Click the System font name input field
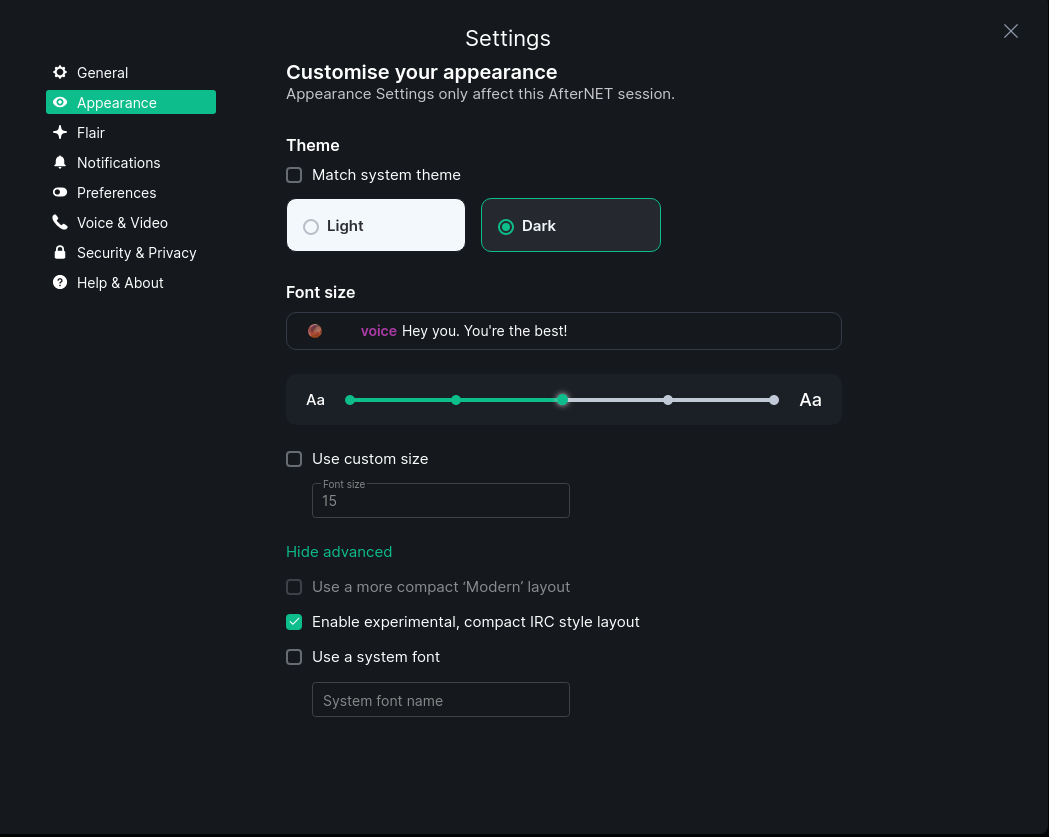Image resolution: width=1049 pixels, height=837 pixels. pos(440,700)
